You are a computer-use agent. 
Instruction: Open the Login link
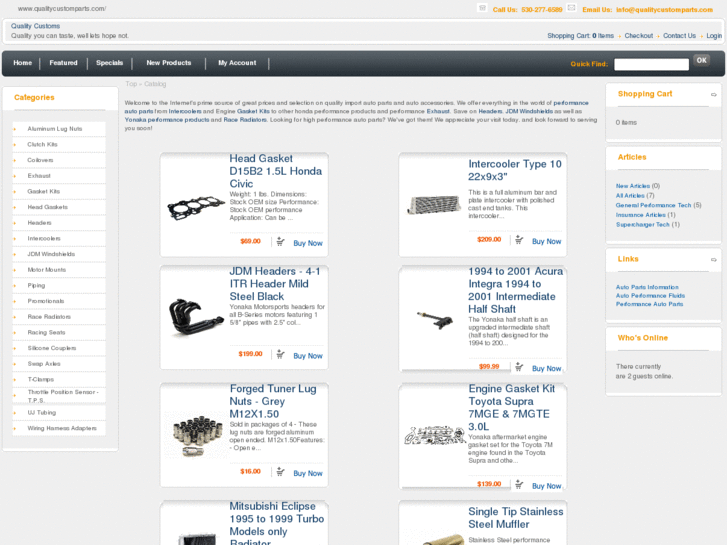[x=714, y=36]
